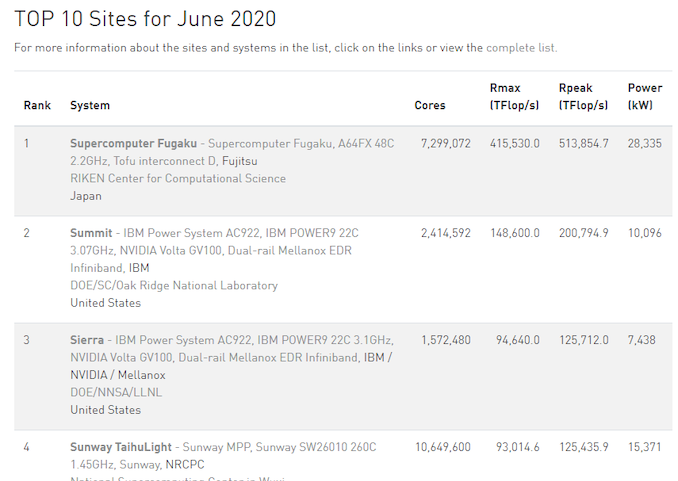678x481 pixels.
Task: Click rank number 1
Action: pos(26,144)
